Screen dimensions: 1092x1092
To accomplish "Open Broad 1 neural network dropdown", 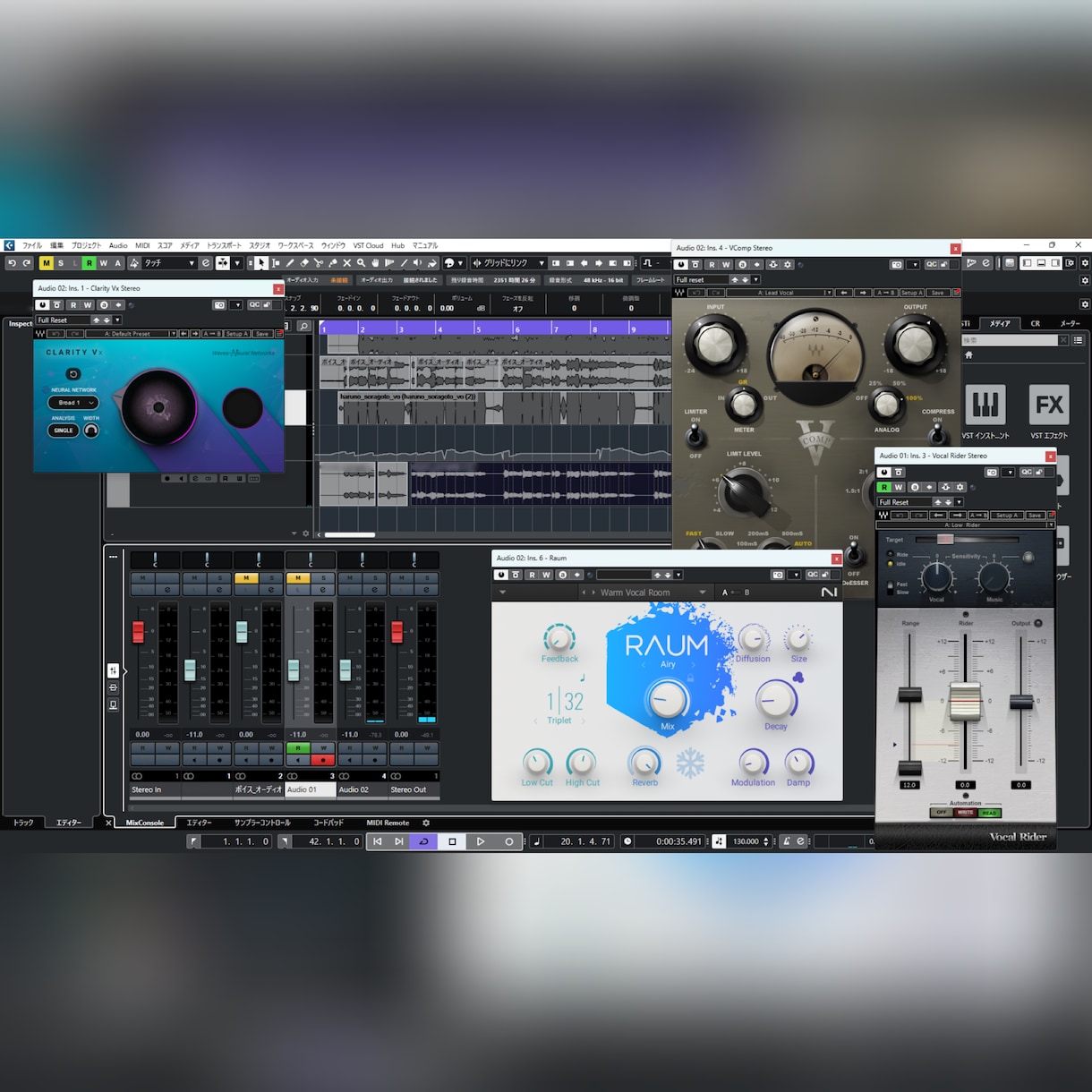I will point(73,403).
